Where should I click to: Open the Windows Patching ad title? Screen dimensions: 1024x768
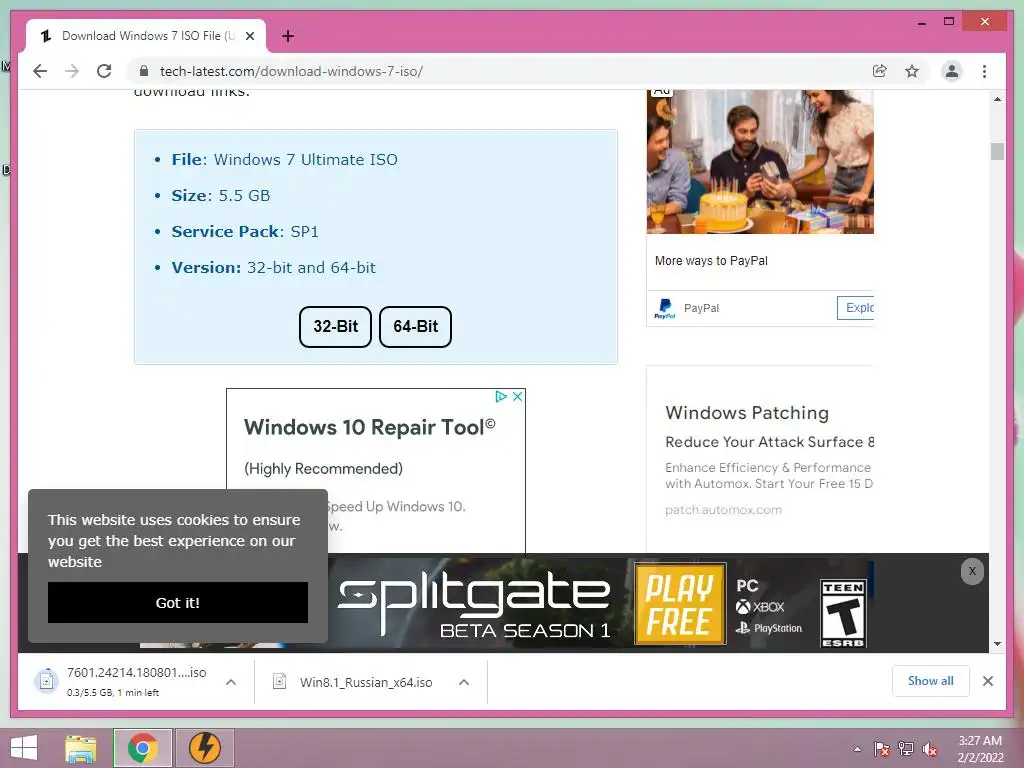[747, 413]
